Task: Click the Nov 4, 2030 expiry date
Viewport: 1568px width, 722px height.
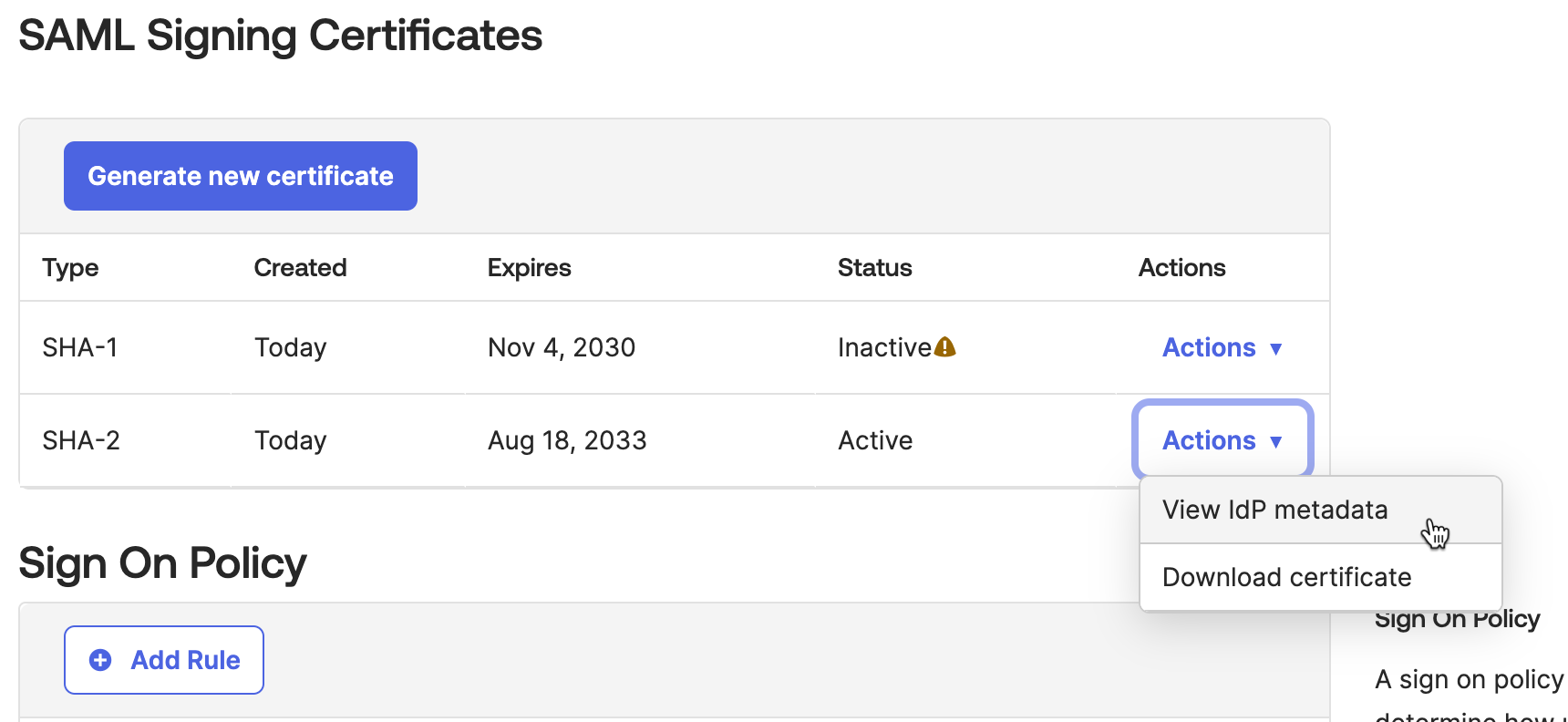Action: 562,347
